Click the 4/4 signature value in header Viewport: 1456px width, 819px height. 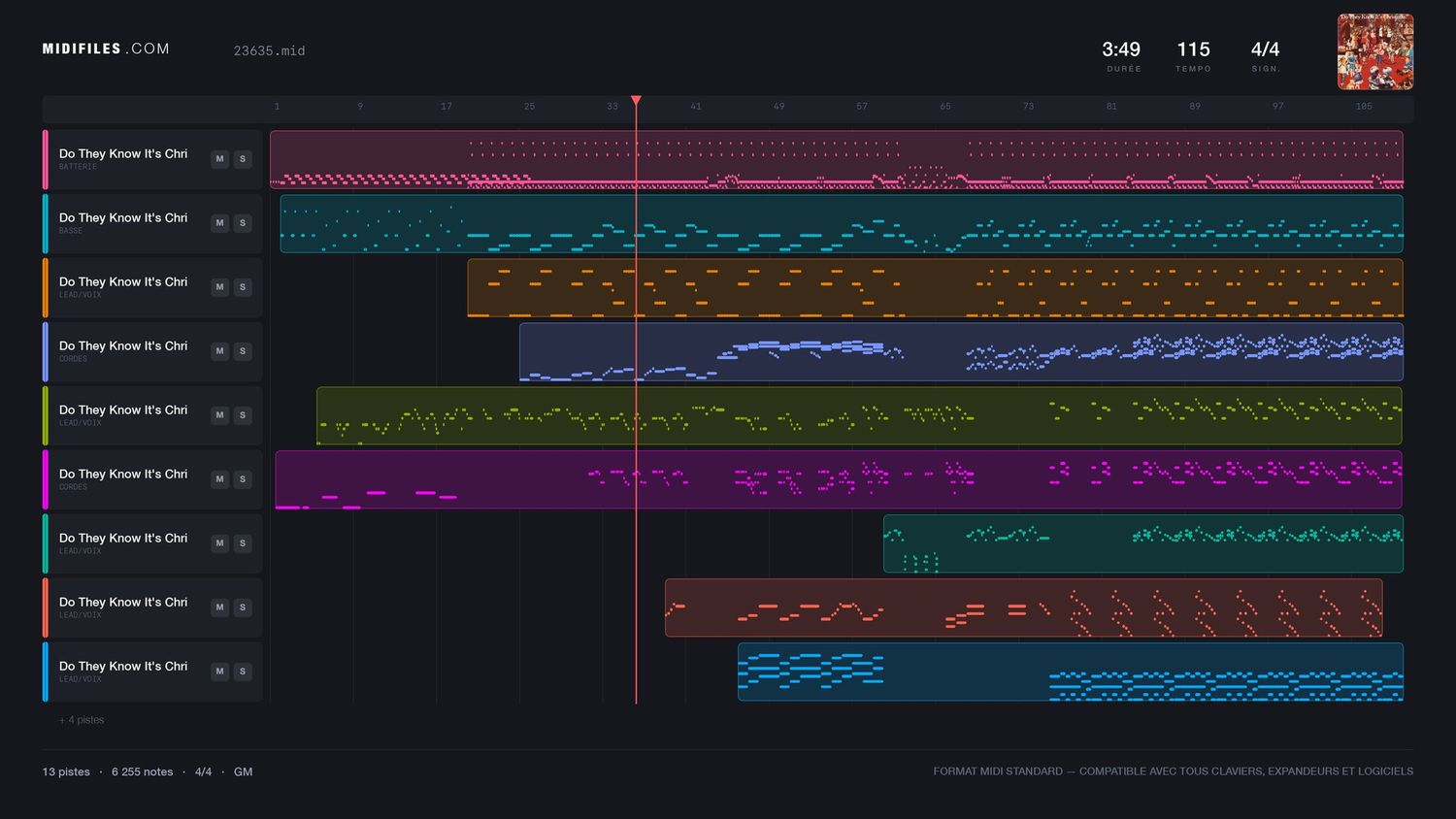pyautogui.click(x=1265, y=49)
